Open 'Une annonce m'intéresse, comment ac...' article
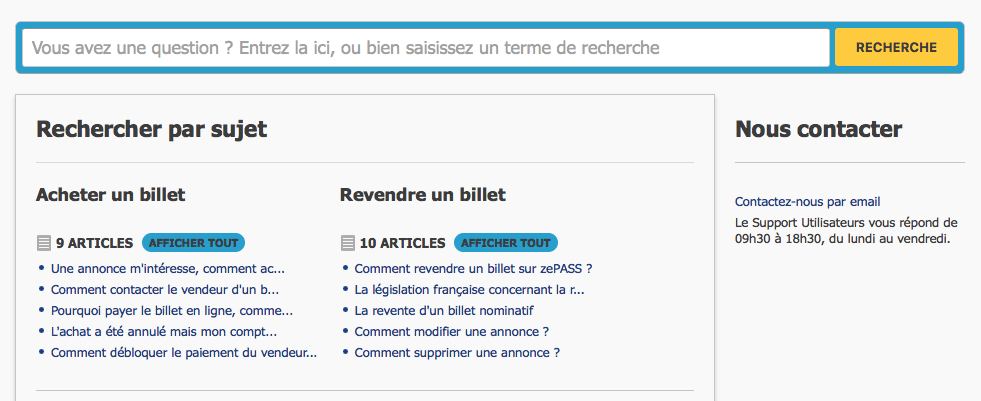The width and height of the screenshot is (981, 401). point(168,269)
